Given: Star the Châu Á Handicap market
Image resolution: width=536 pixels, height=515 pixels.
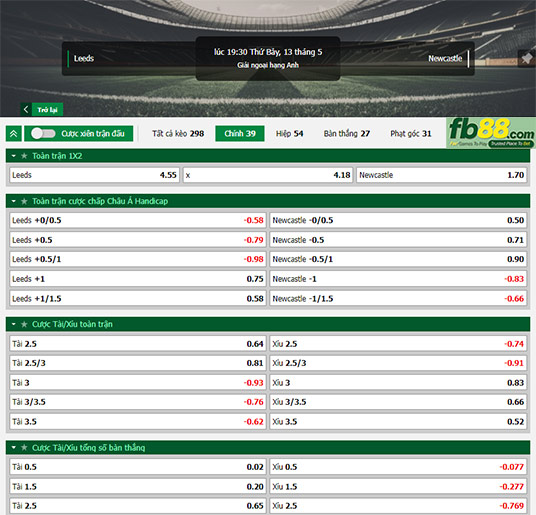Looking at the screenshot, I should tap(24, 201).
